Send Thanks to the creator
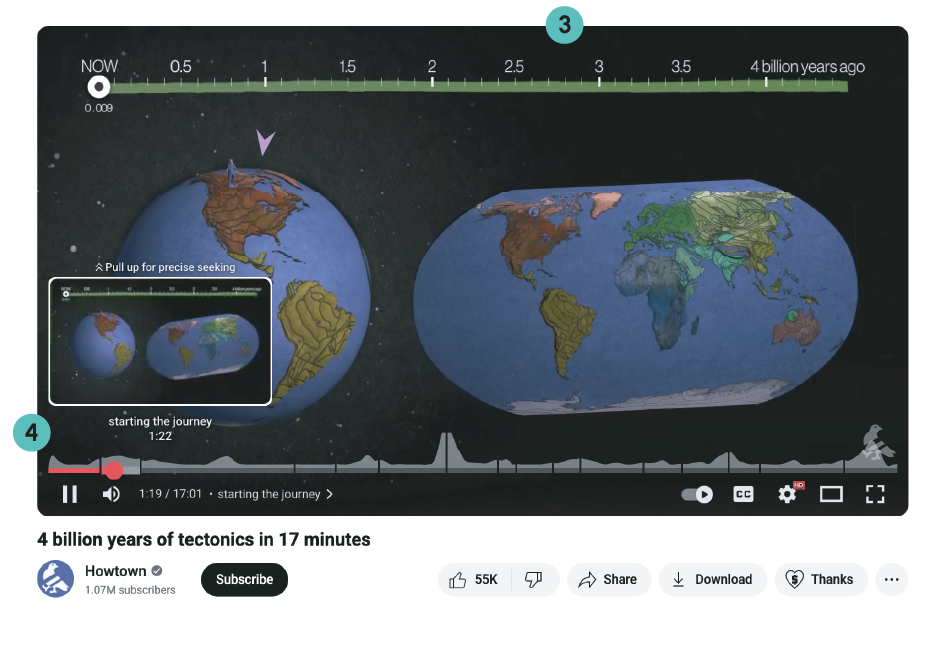 [x=820, y=580]
